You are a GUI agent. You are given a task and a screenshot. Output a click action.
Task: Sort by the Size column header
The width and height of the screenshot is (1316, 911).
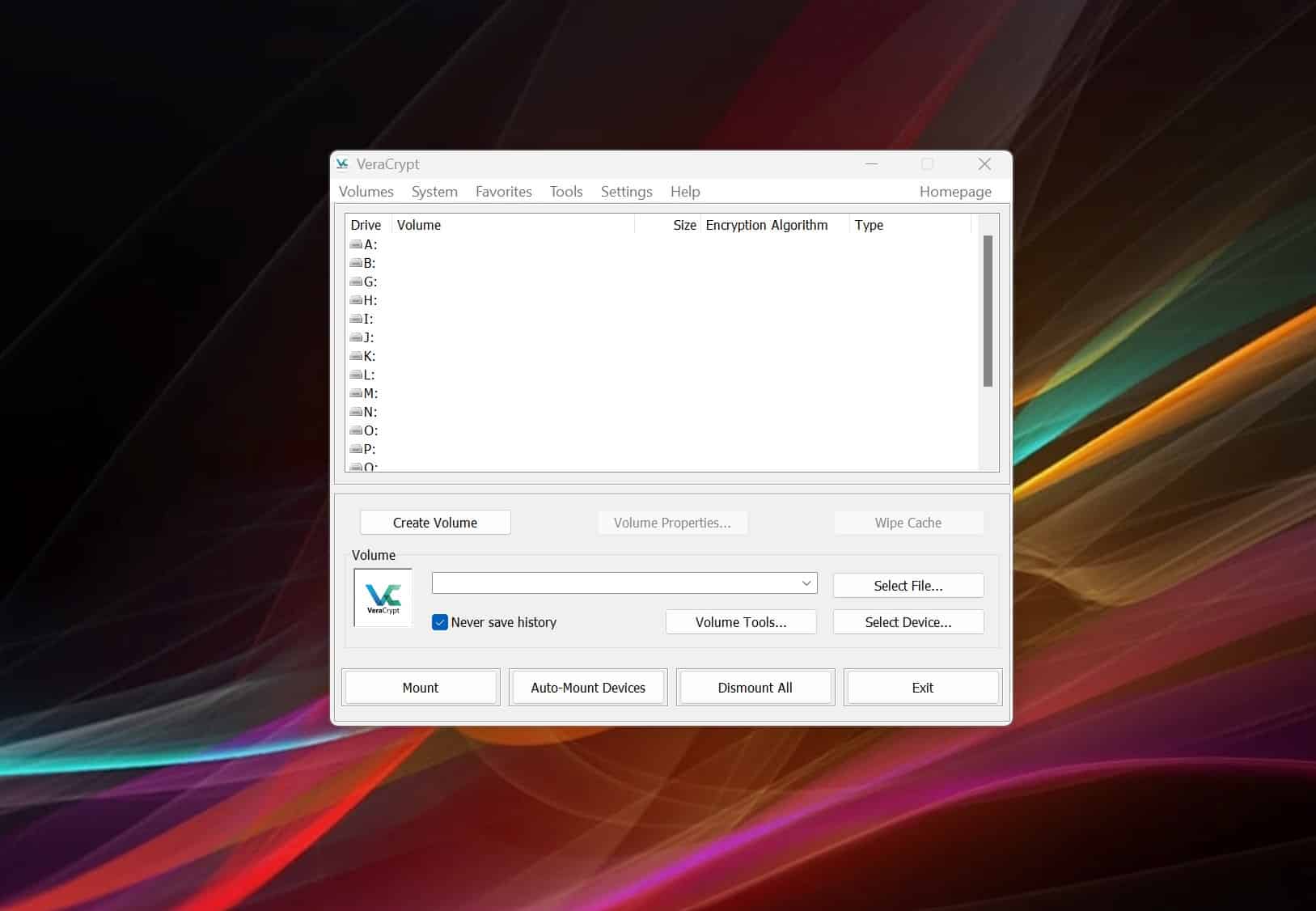[668, 225]
